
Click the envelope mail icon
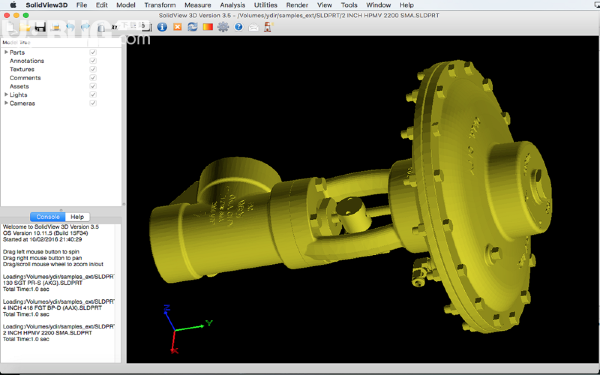(x=254, y=28)
